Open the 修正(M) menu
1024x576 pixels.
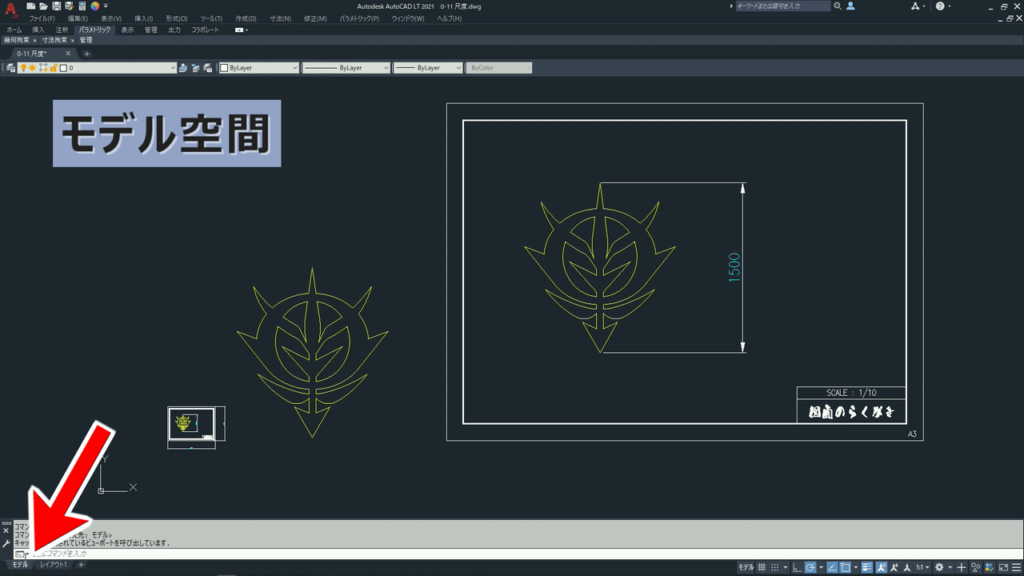(x=315, y=18)
